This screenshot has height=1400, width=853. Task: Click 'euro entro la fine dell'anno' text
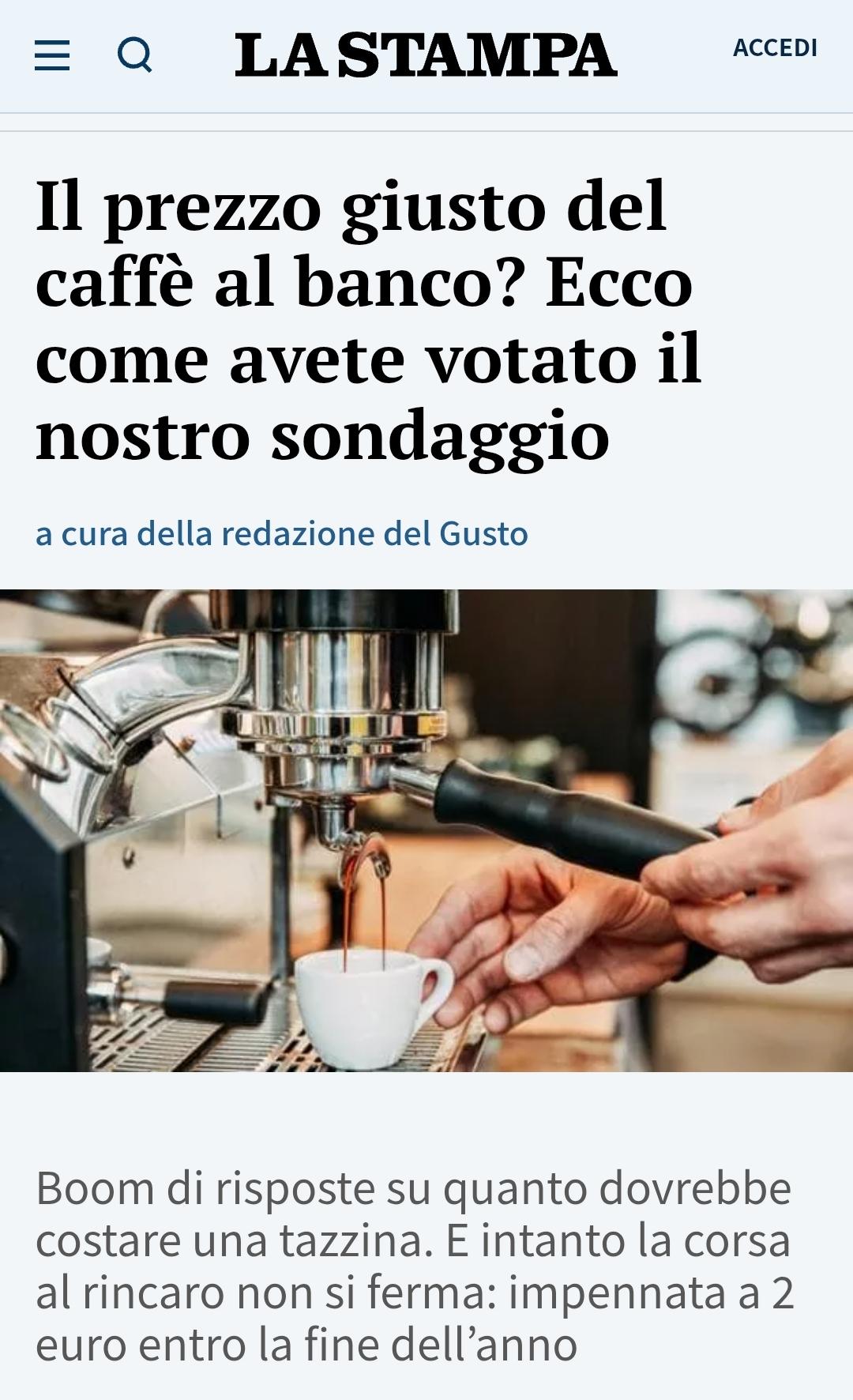[x=306, y=1345]
